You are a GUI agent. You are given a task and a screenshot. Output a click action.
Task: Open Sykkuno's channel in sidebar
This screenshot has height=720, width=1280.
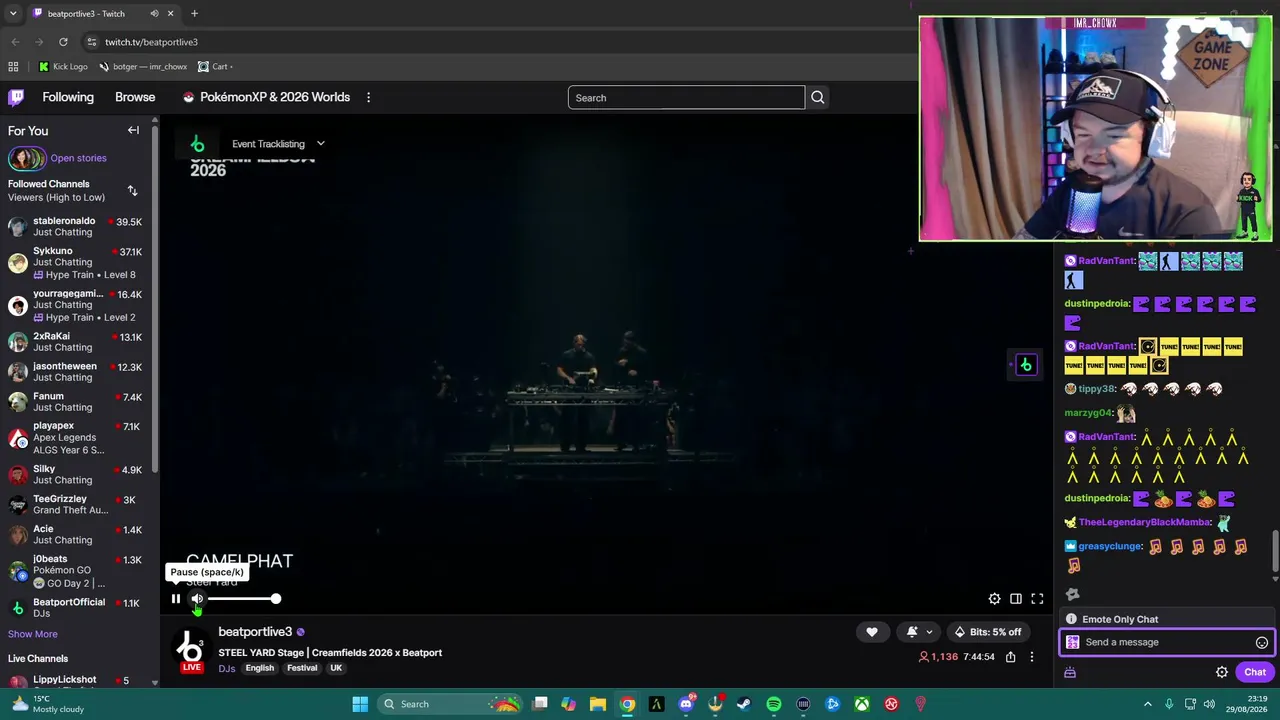click(x=75, y=263)
